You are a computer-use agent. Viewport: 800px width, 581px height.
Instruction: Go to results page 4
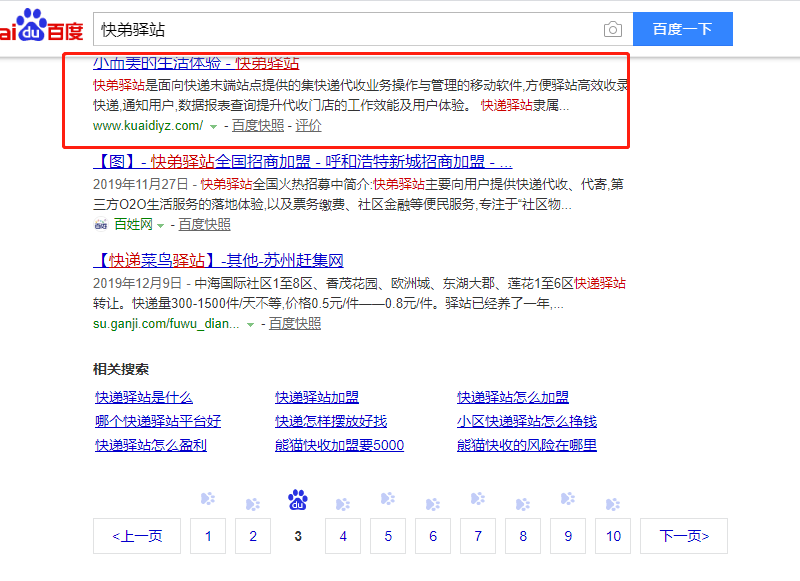click(343, 536)
